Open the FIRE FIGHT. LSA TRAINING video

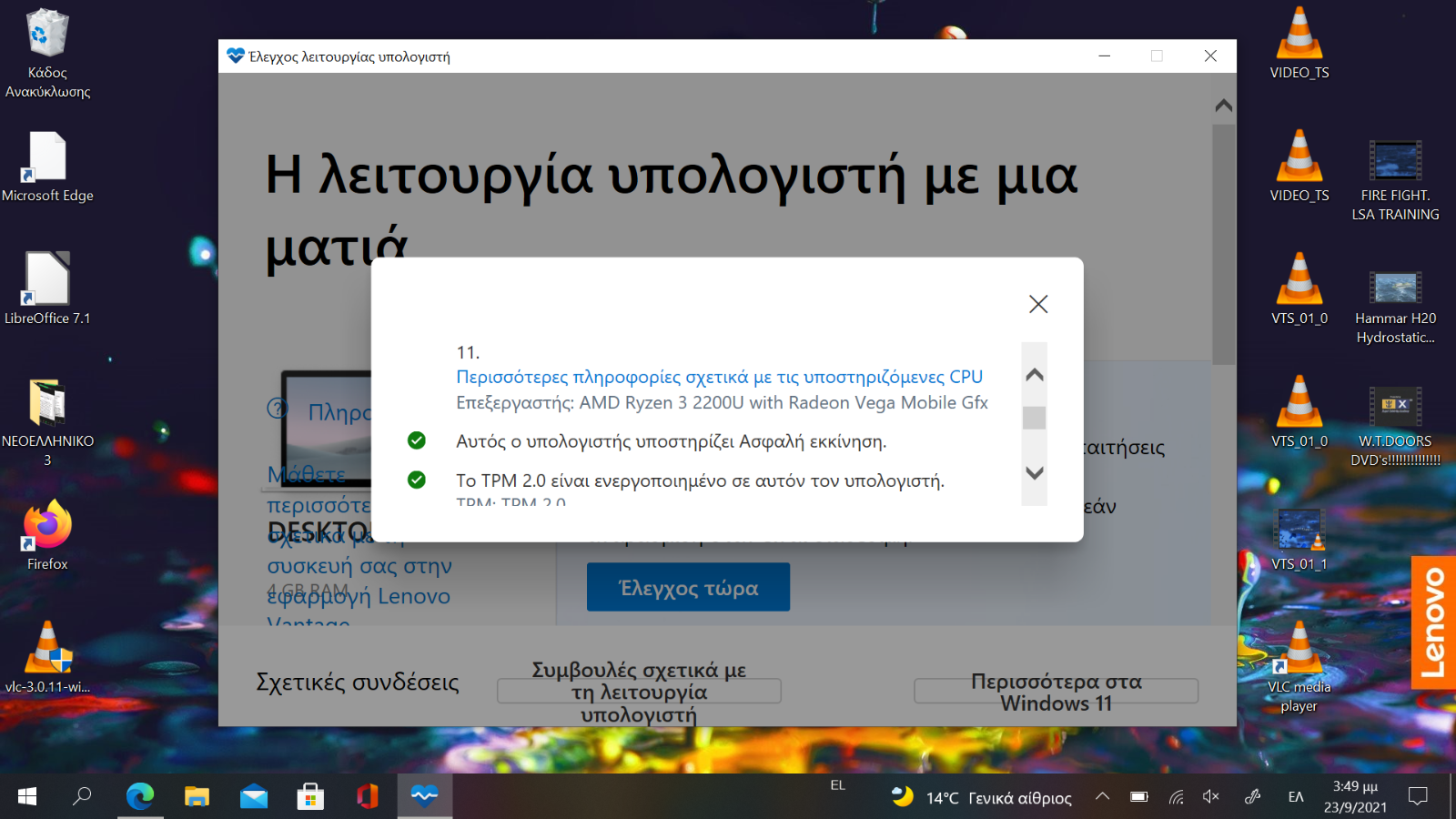(1395, 179)
